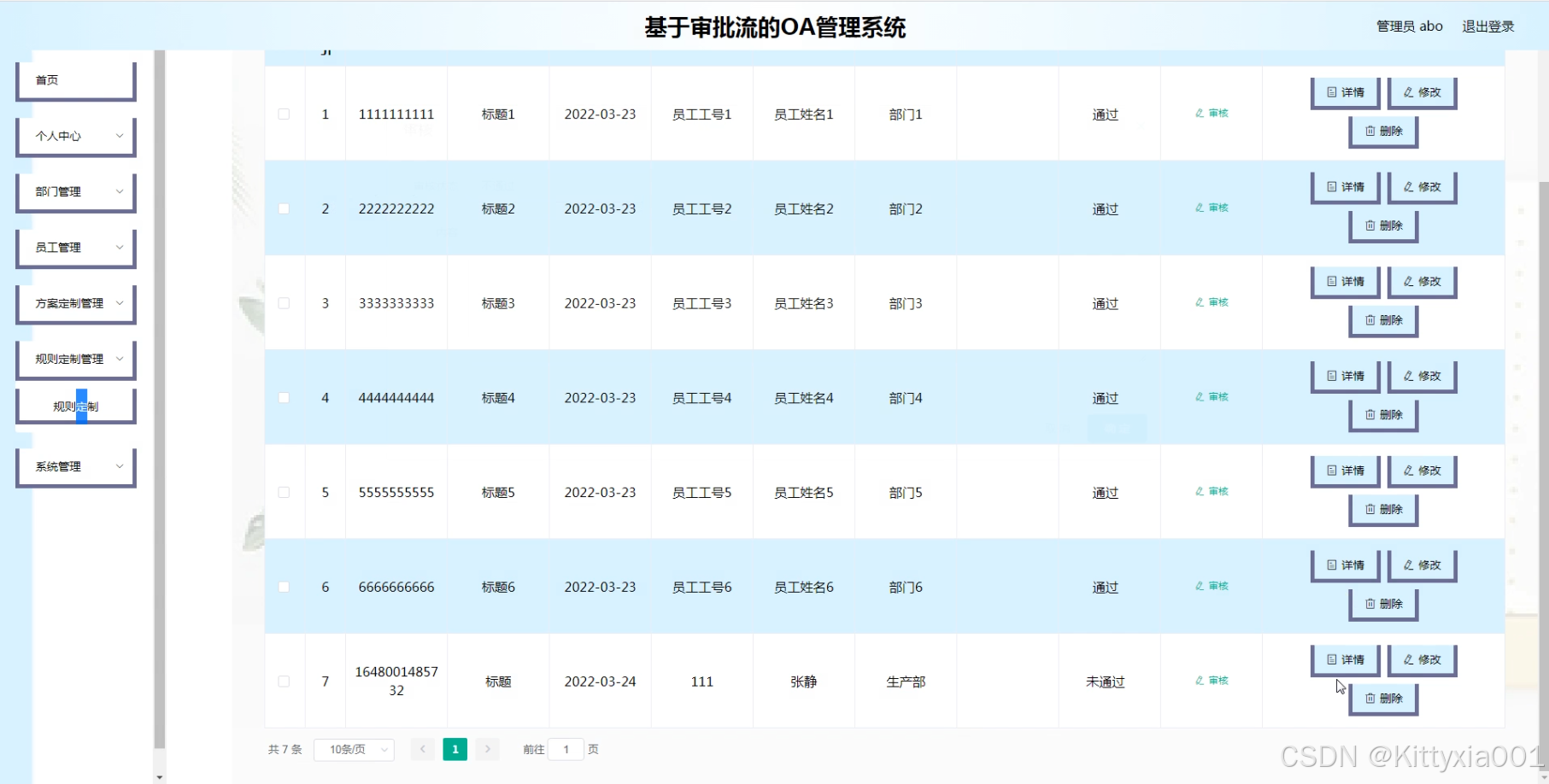This screenshot has width=1549, height=784.
Task: Delete row 3 using 删除 button
Action: pyautogui.click(x=1383, y=320)
